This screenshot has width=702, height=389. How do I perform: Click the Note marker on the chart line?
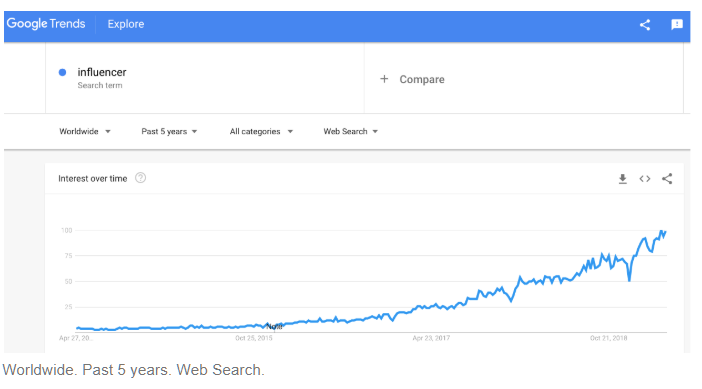tap(274, 326)
